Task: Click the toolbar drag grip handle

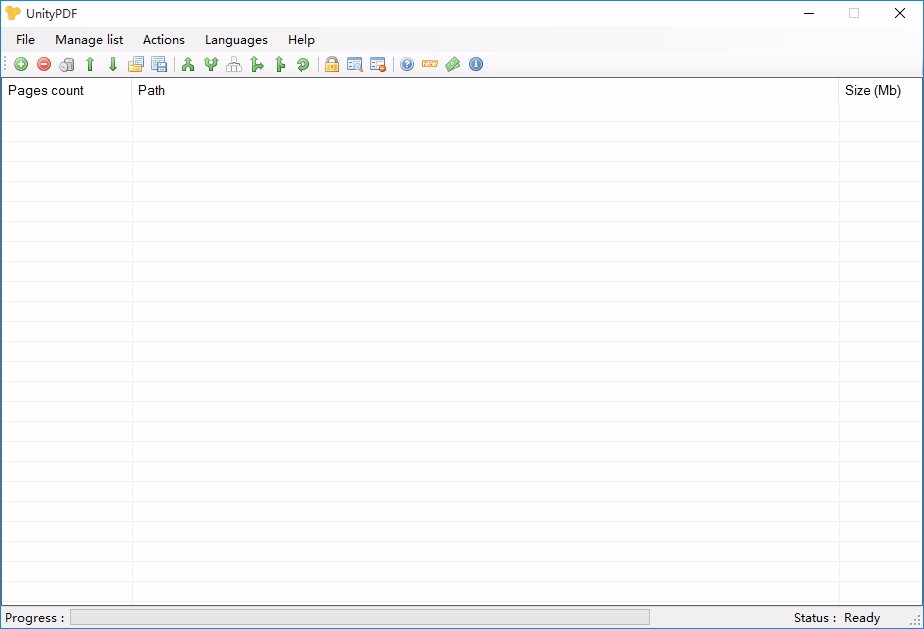Action: [x=5, y=64]
